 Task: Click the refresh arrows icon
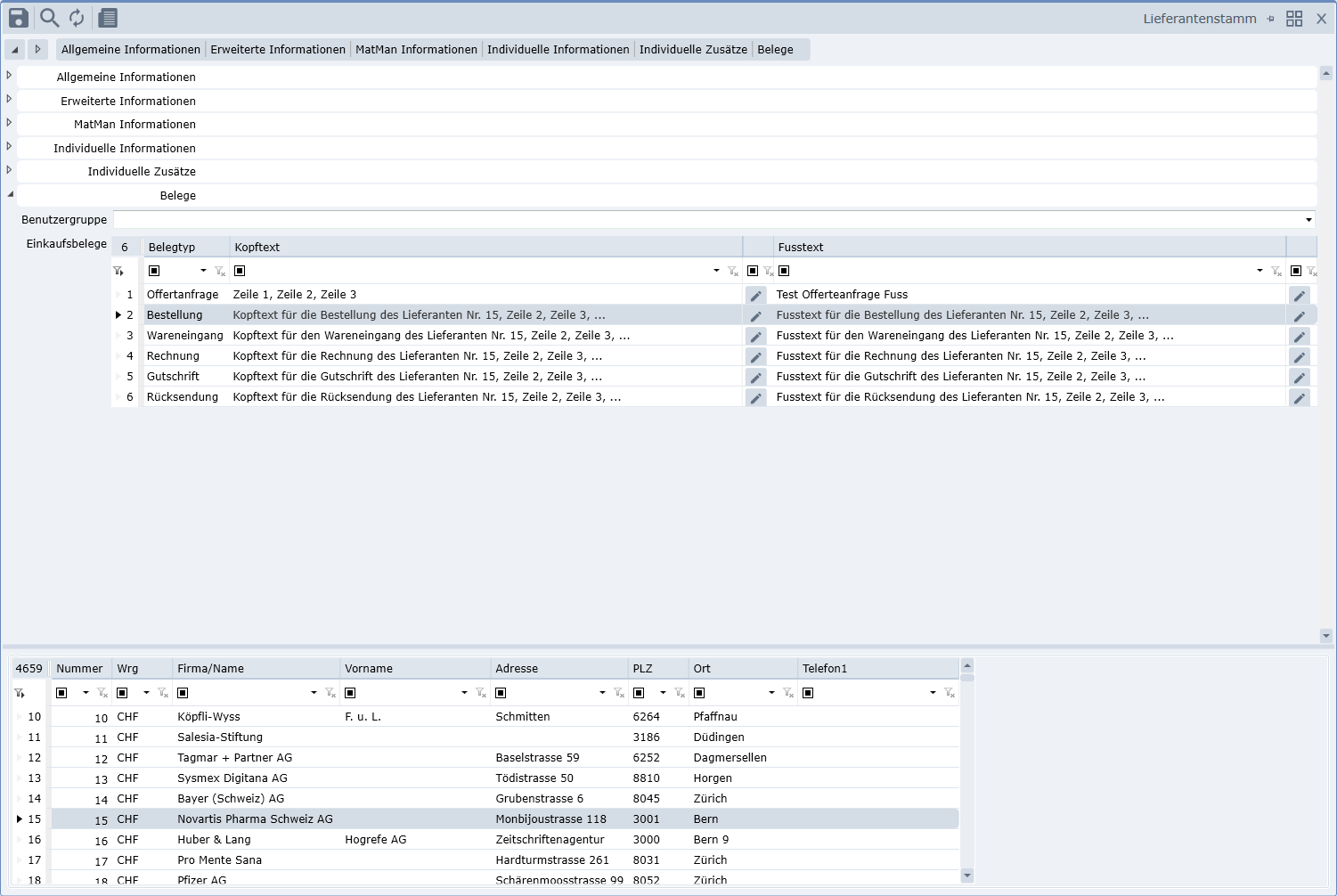tap(77, 18)
